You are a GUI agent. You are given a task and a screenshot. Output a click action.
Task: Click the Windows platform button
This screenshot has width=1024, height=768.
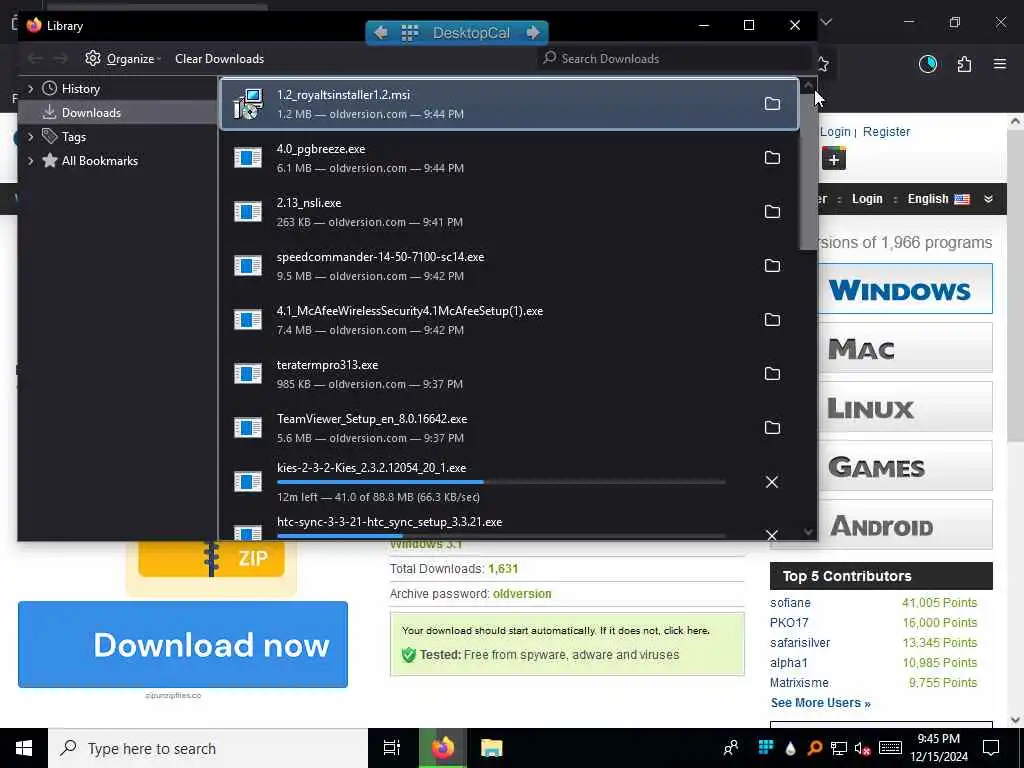point(904,289)
